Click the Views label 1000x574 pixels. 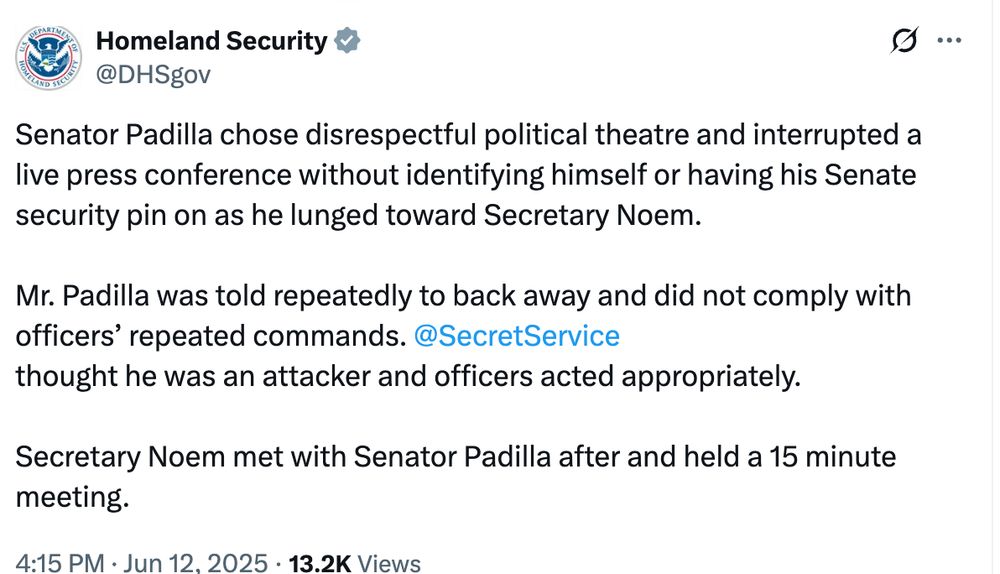point(389,563)
